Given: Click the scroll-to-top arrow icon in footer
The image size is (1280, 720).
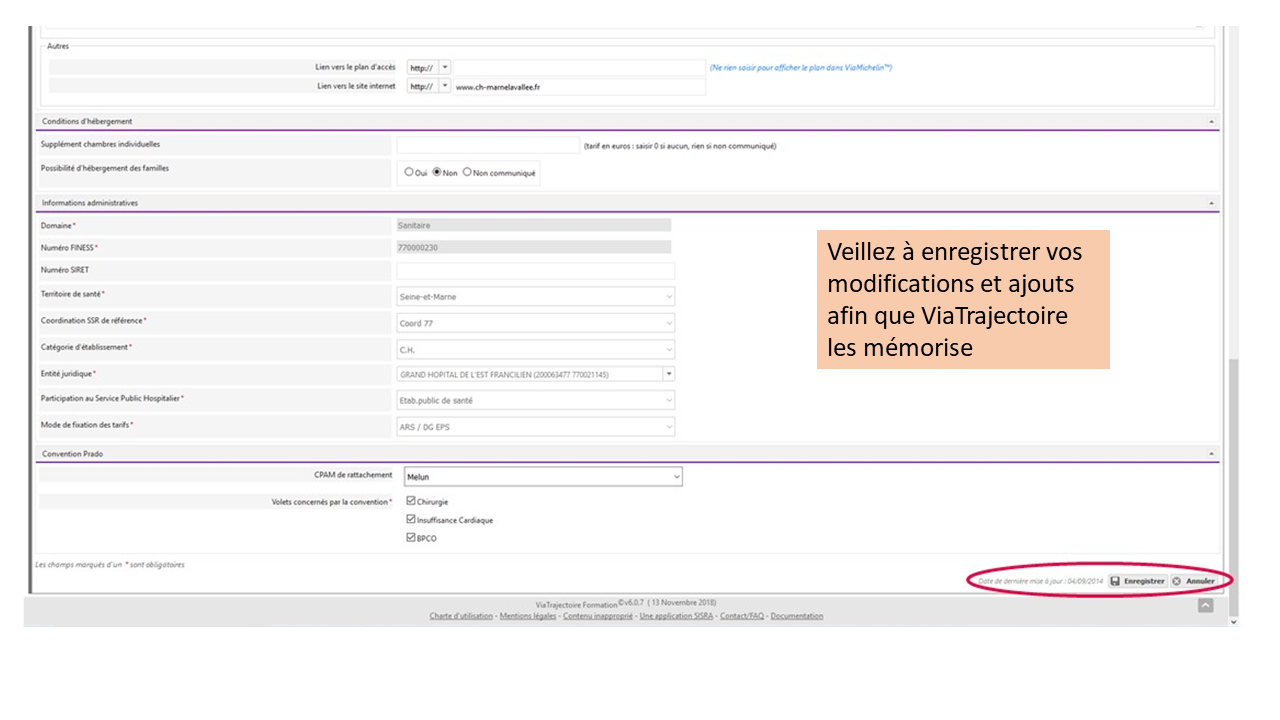Looking at the screenshot, I should pyautogui.click(x=1206, y=605).
